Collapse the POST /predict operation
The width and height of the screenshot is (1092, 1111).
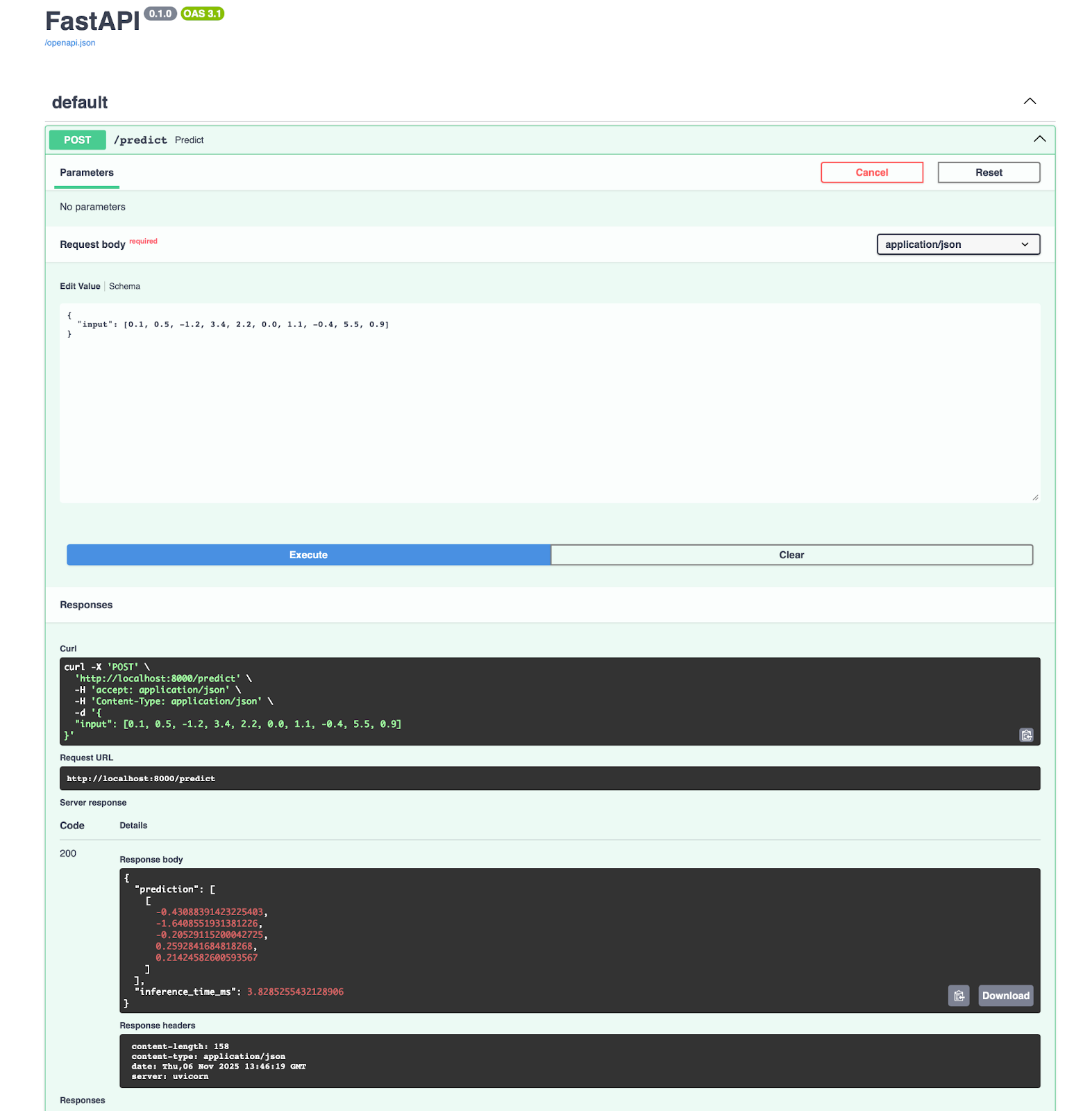(x=1039, y=139)
